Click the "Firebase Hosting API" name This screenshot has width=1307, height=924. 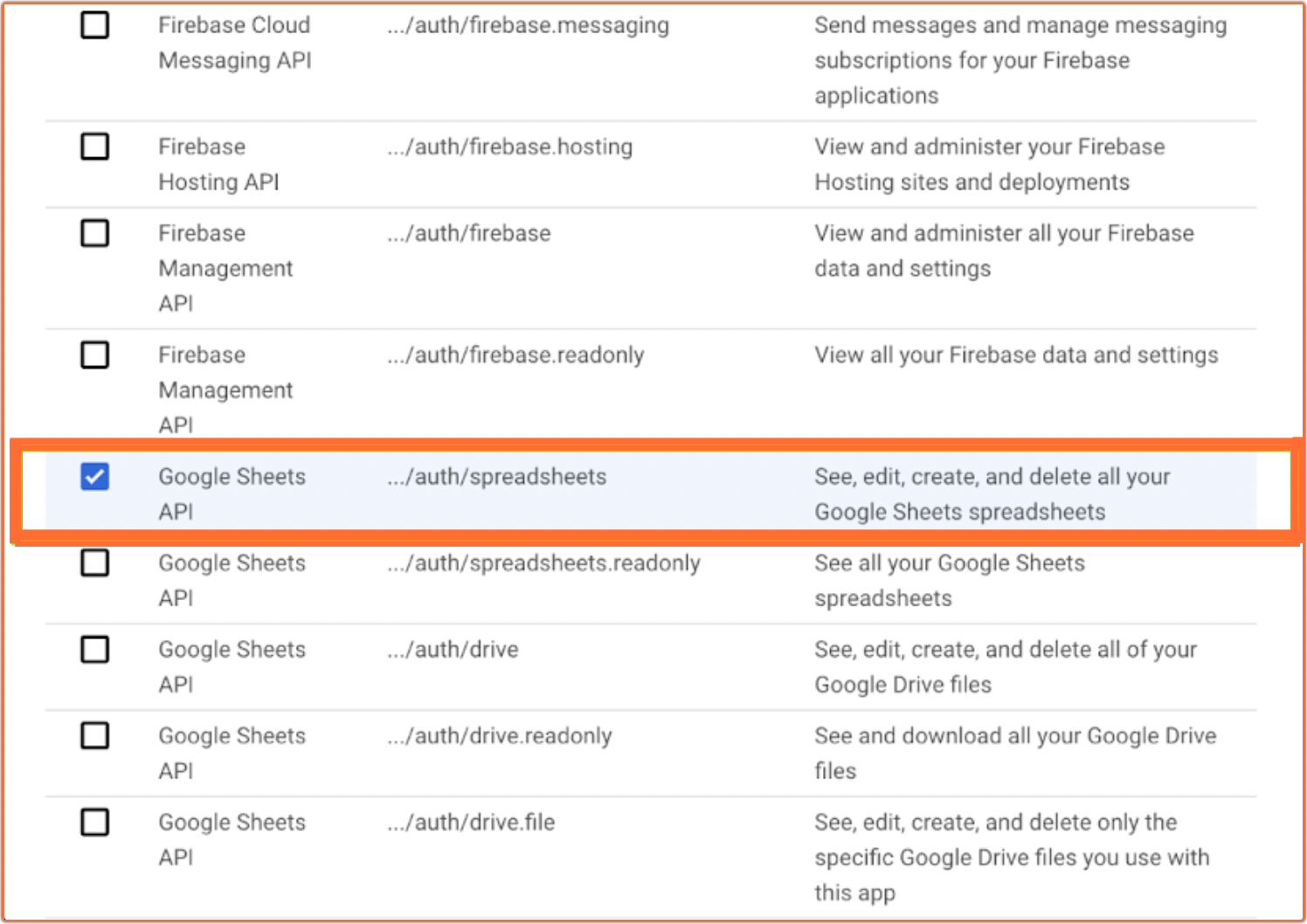[x=218, y=164]
